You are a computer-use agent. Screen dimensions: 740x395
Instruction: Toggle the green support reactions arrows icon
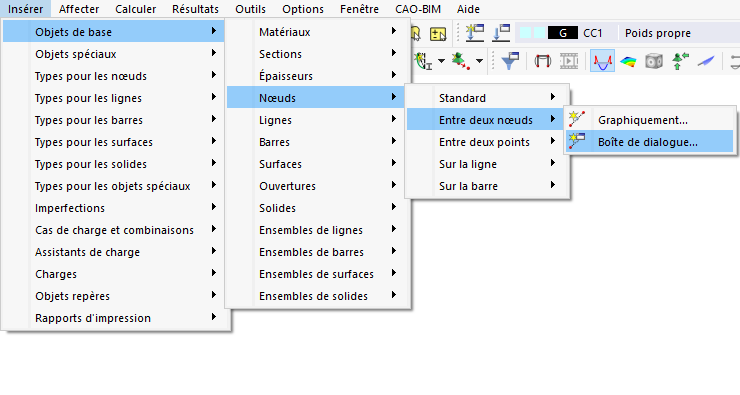pos(680,61)
